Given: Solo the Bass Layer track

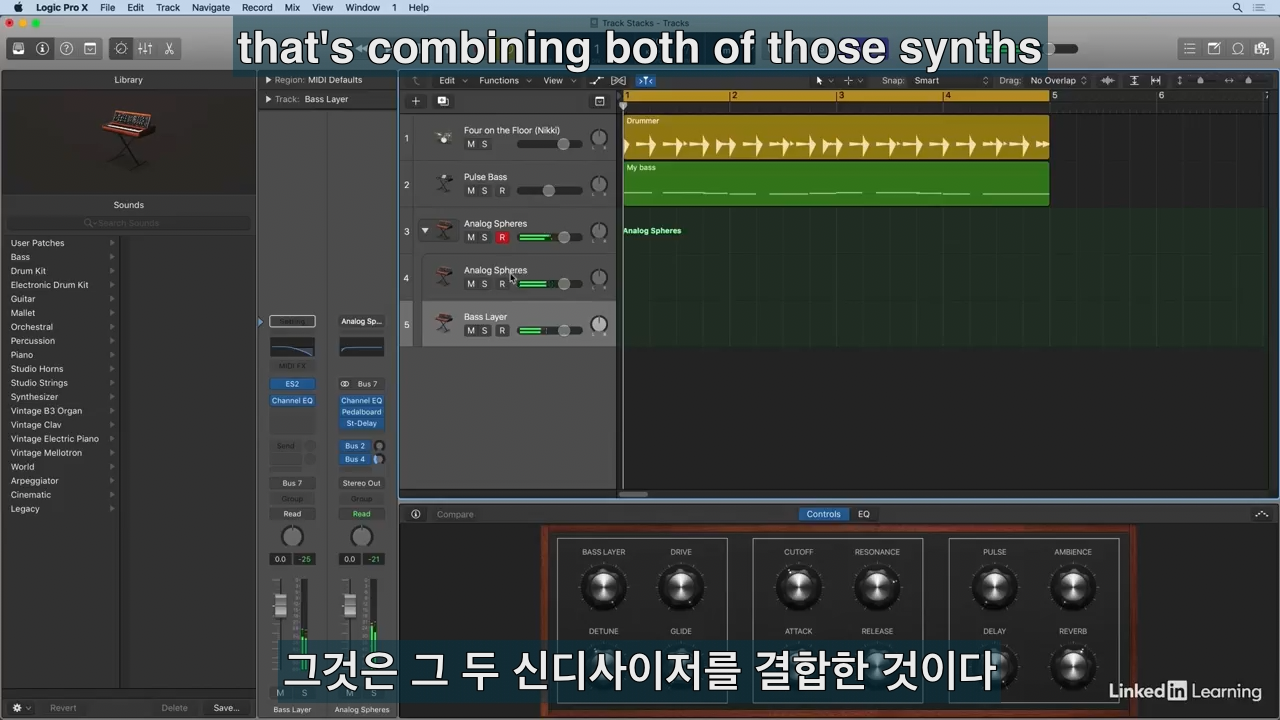Looking at the screenshot, I should tap(485, 331).
